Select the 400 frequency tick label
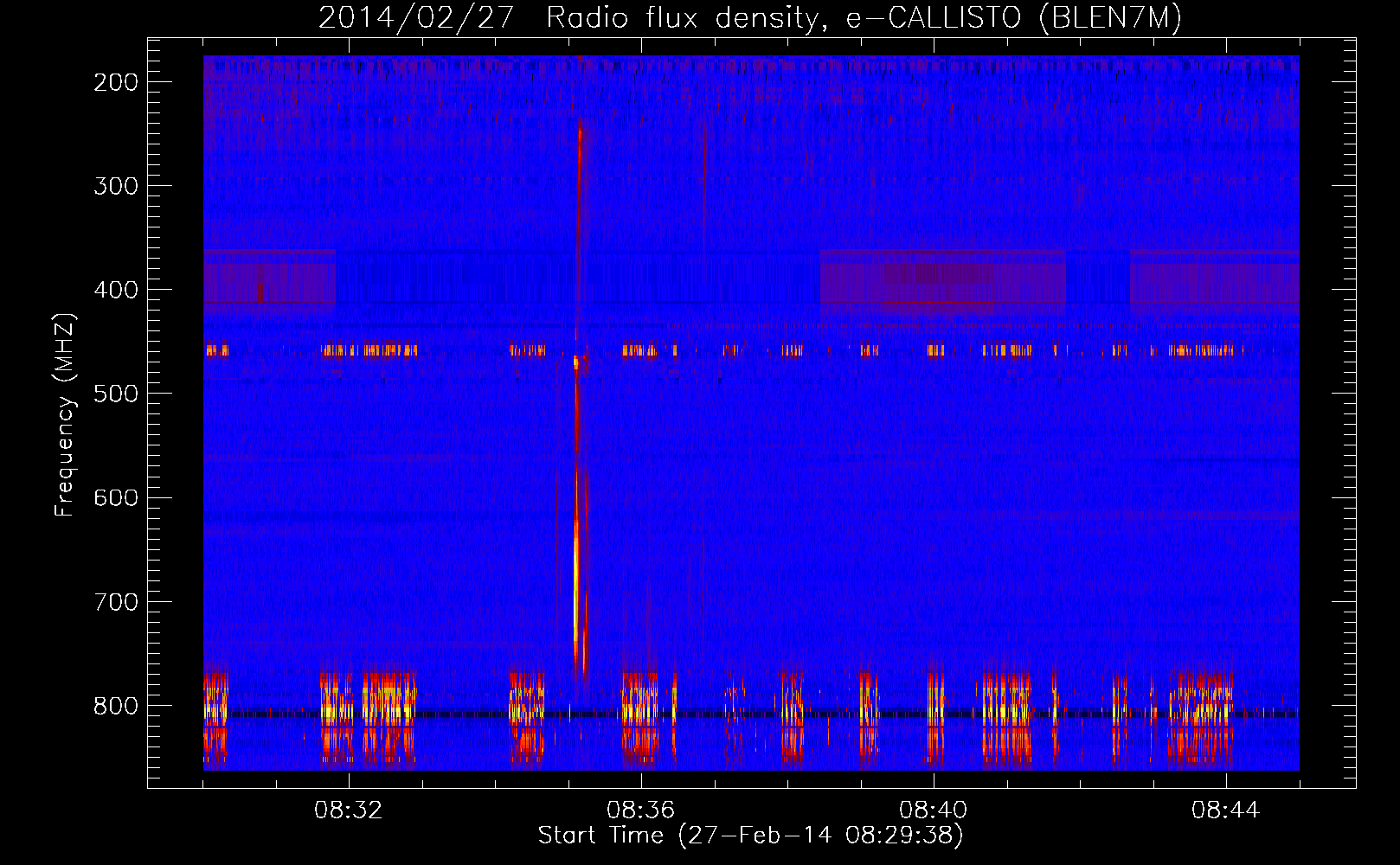Screen dimensions: 1400x865 tap(116, 290)
